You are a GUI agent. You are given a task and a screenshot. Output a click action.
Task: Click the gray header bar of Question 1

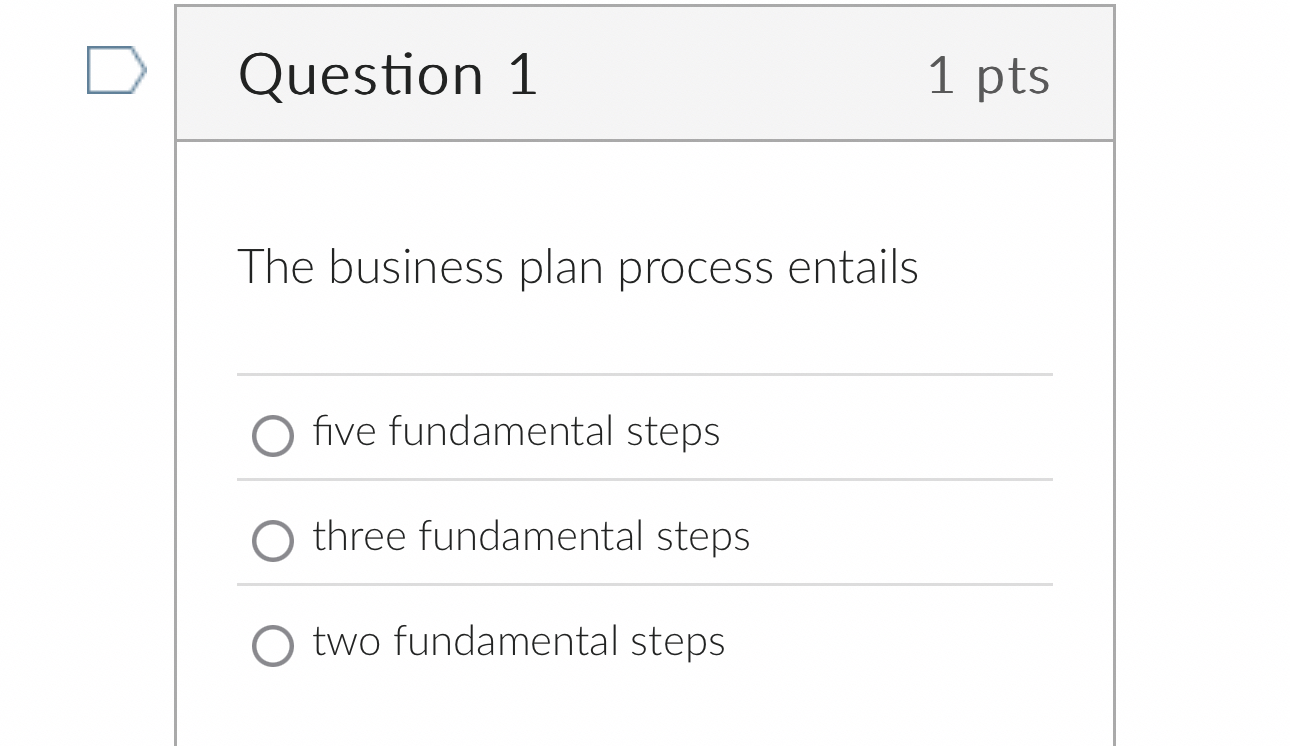coord(700,73)
